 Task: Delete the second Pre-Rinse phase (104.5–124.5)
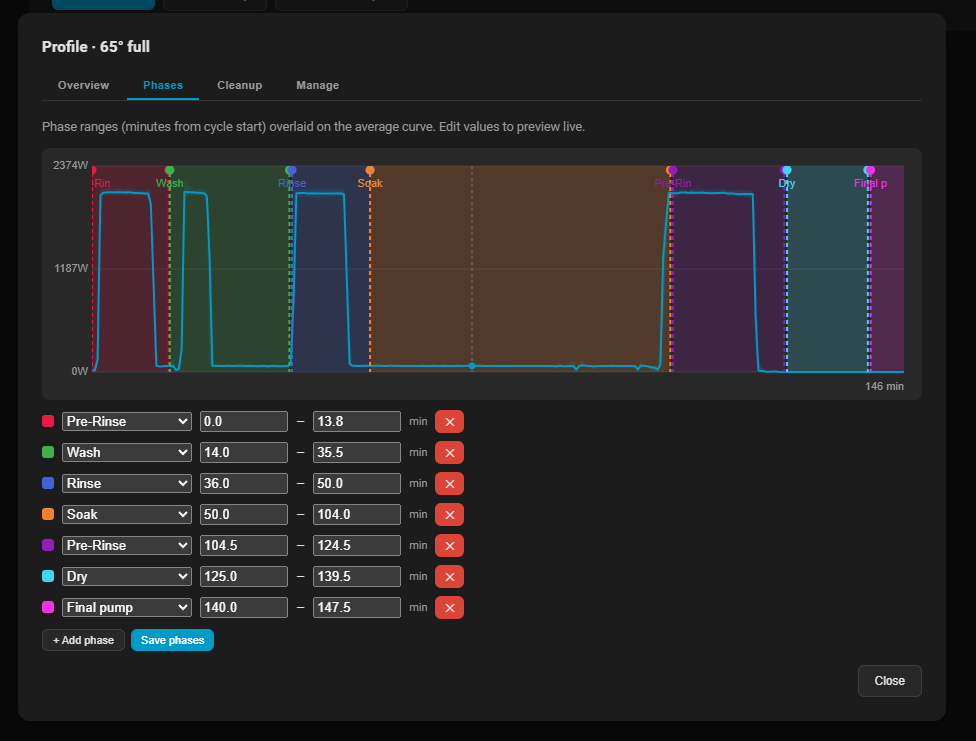coord(449,545)
